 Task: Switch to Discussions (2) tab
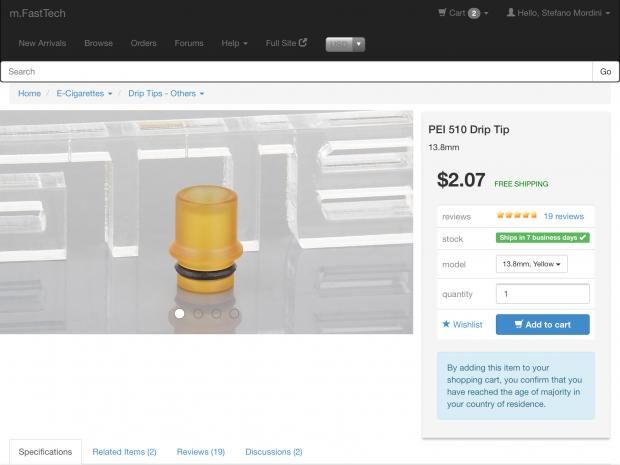pyautogui.click(x=274, y=452)
